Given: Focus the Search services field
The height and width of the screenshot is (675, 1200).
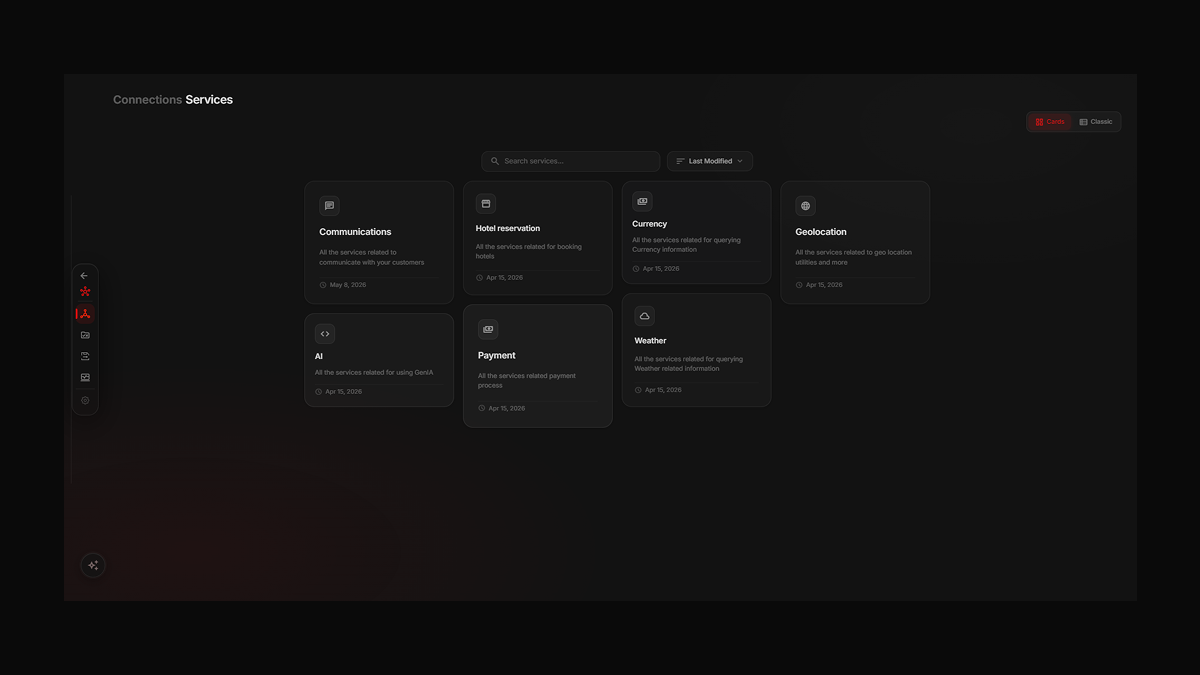Looking at the screenshot, I should tap(571, 161).
